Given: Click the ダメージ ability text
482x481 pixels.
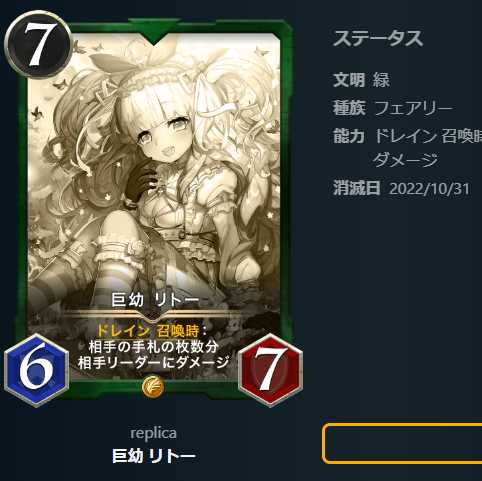Looking at the screenshot, I should pos(405,160).
